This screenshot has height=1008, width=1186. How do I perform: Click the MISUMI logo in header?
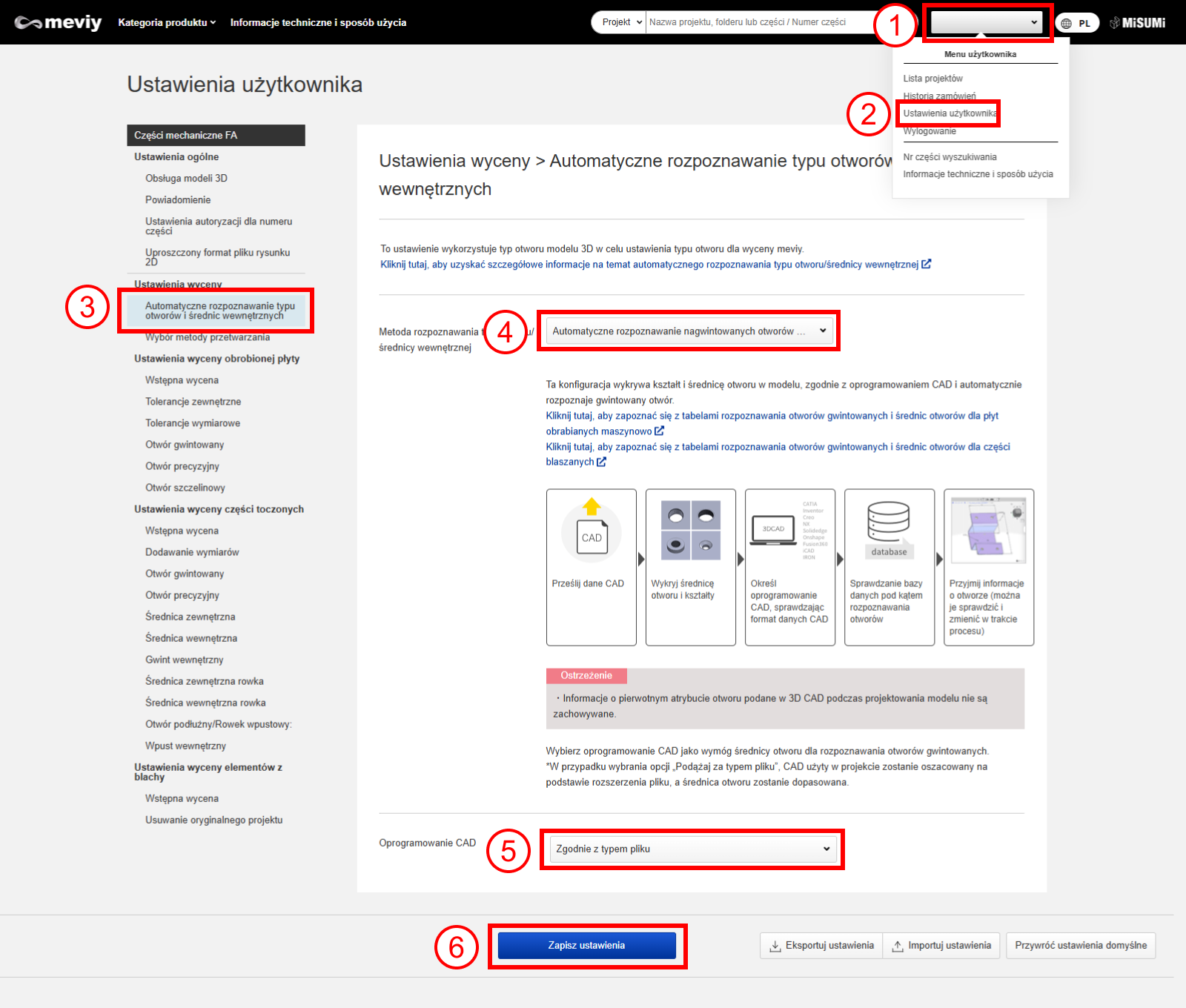[1138, 23]
